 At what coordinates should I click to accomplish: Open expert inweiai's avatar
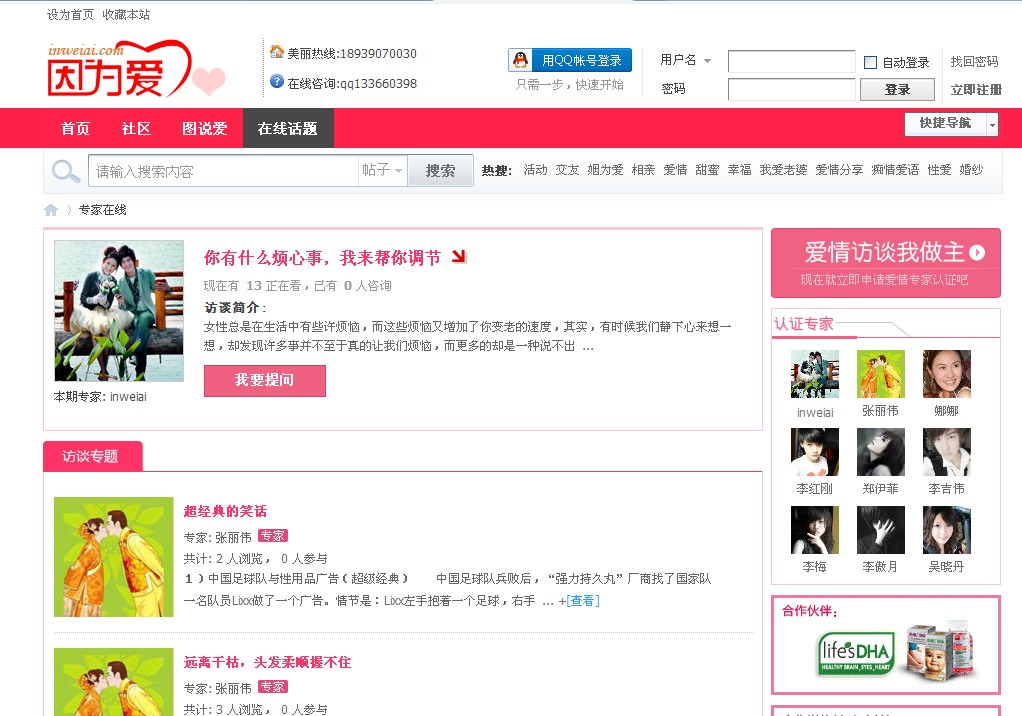pyautogui.click(x=815, y=374)
